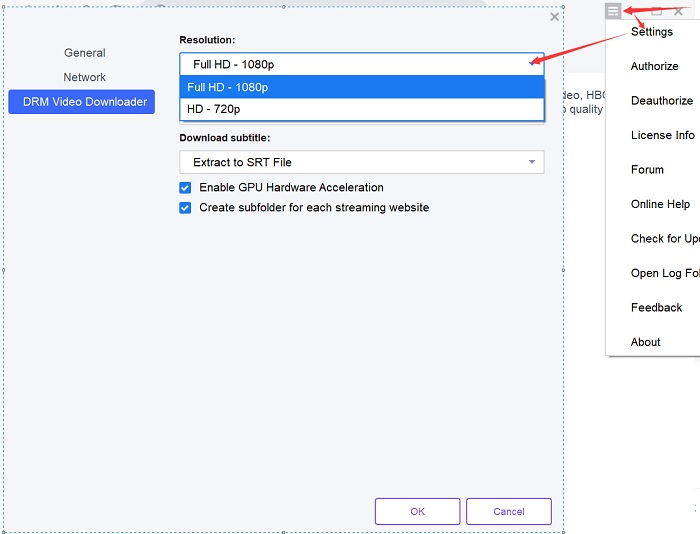This screenshot has height=534, width=700.
Task: Open Online Help menu entry
Action: point(660,204)
